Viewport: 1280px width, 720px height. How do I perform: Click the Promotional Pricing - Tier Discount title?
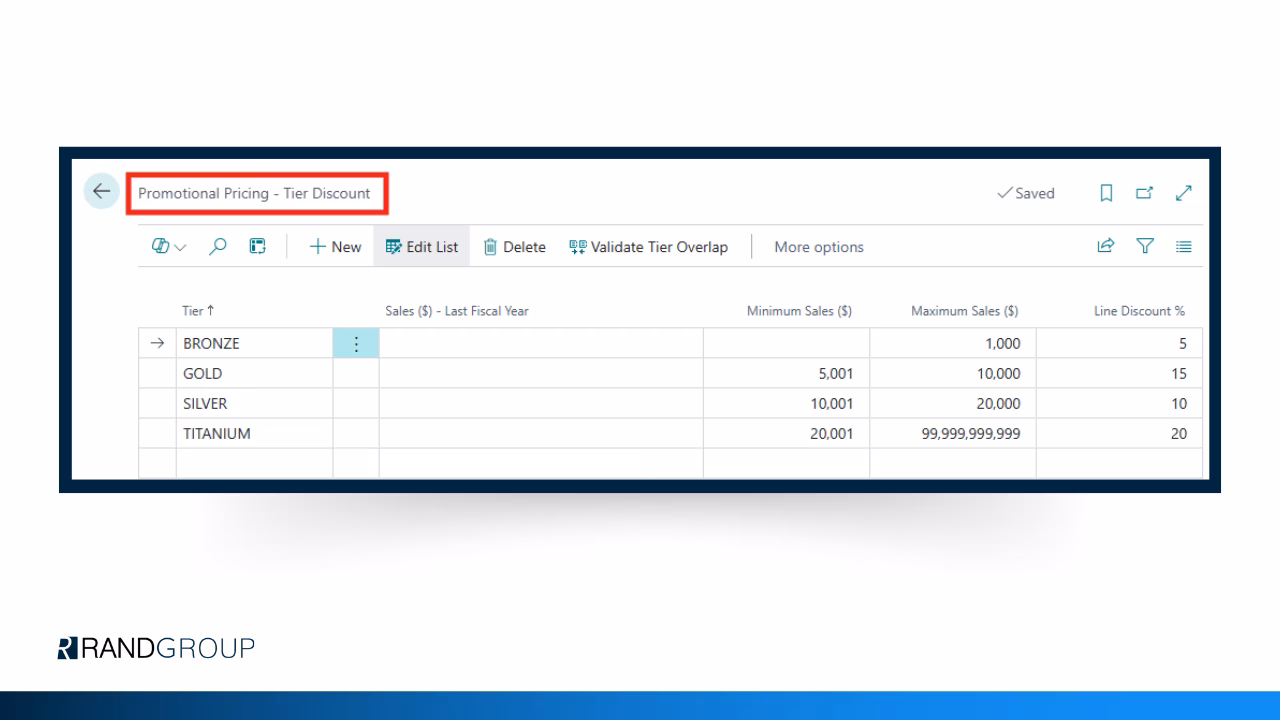254,193
